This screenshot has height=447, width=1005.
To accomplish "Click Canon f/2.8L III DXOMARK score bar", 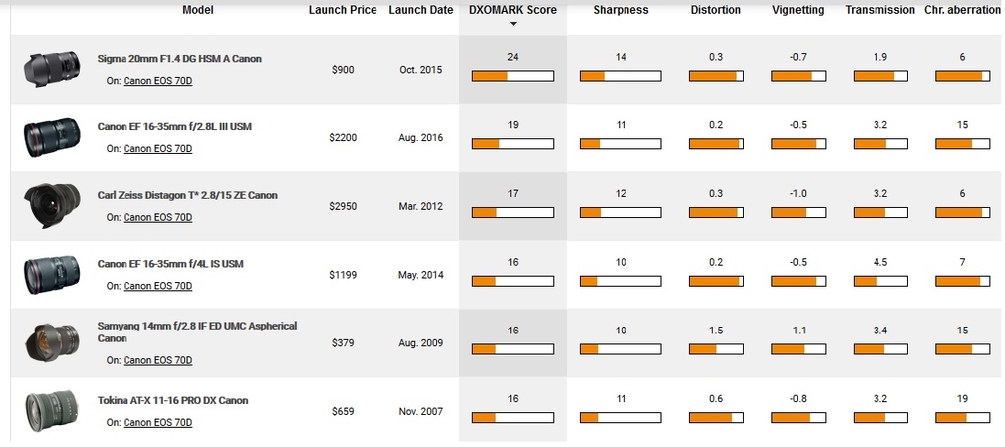I will coord(513,144).
